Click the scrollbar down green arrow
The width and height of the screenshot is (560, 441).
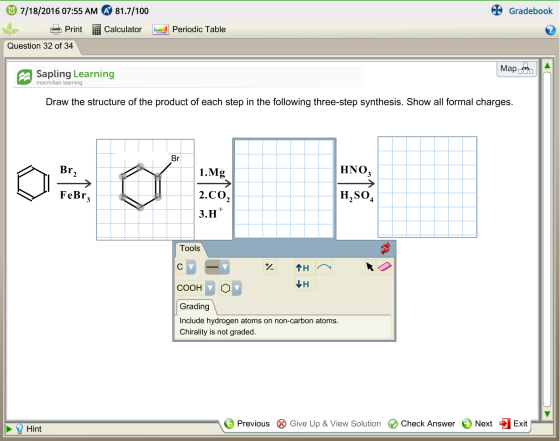click(x=547, y=414)
